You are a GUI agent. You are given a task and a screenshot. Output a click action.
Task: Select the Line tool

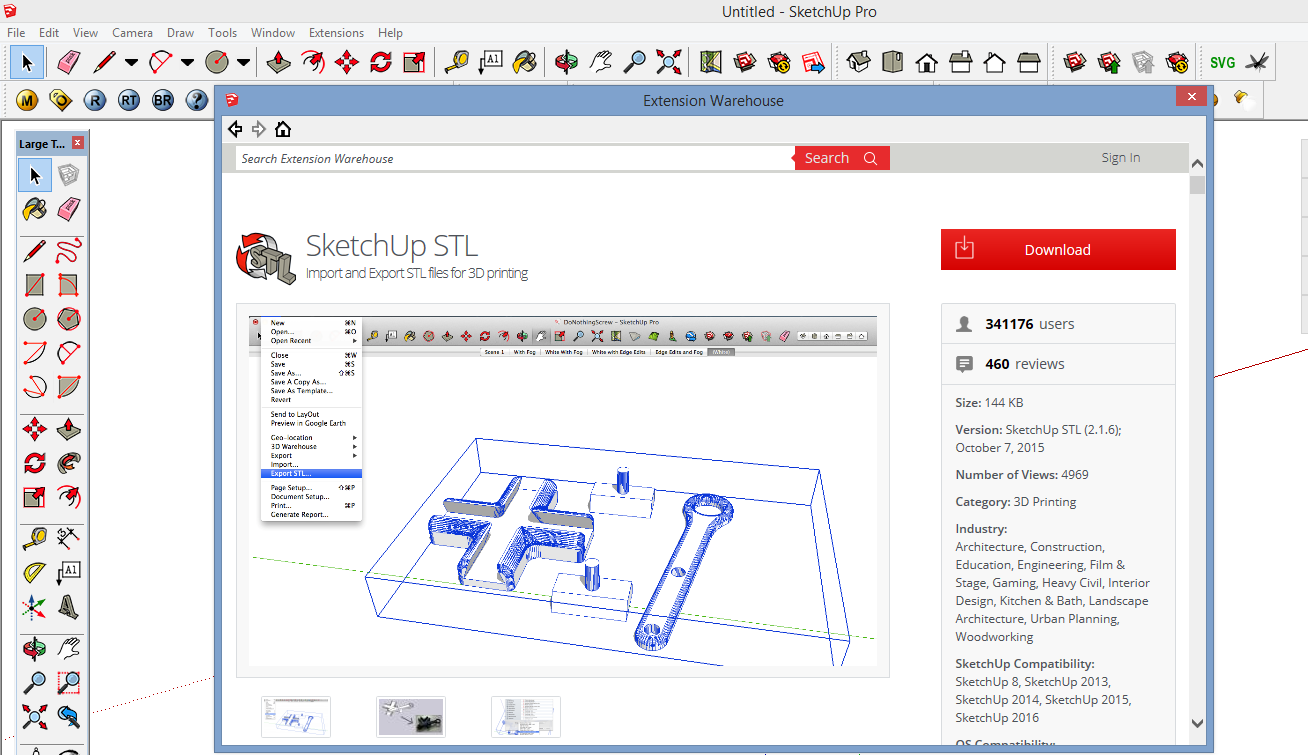pos(104,62)
